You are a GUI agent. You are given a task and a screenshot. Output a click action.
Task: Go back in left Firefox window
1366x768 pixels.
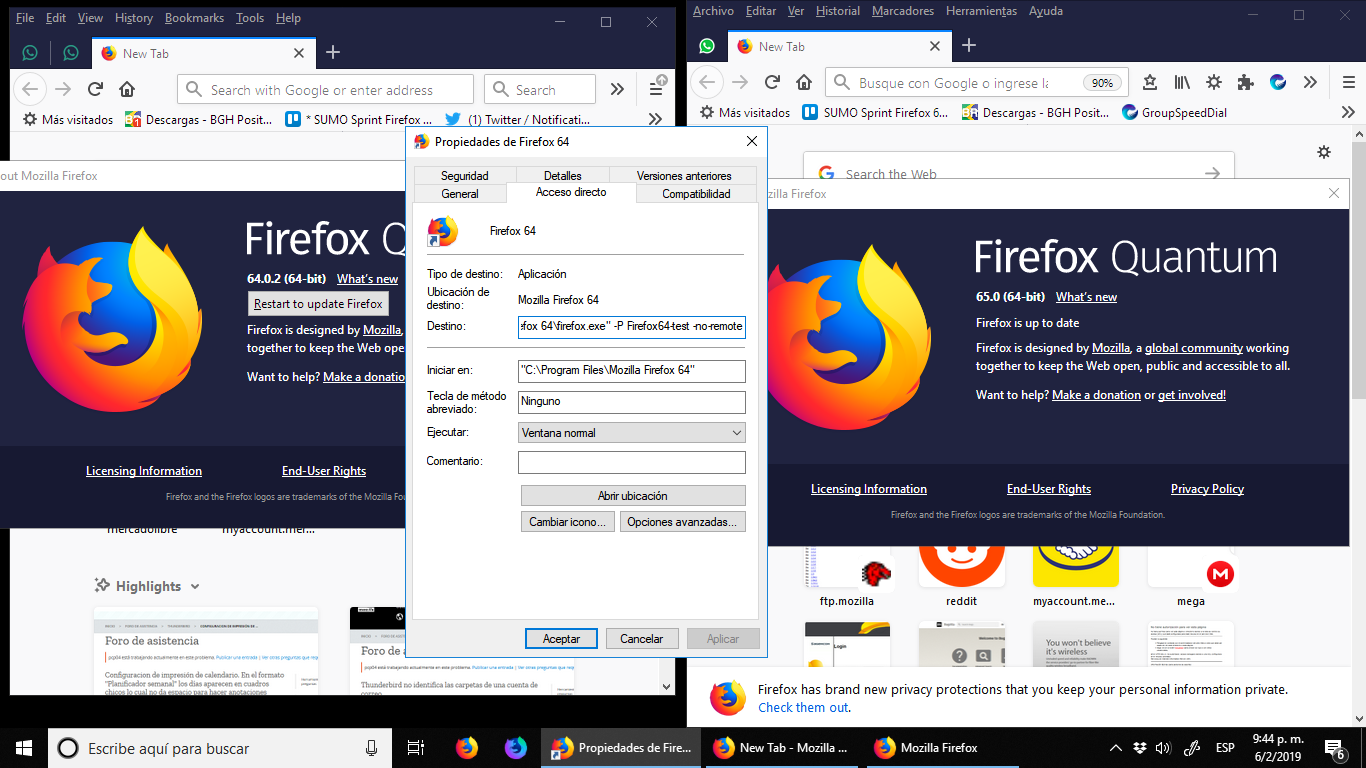[30, 89]
